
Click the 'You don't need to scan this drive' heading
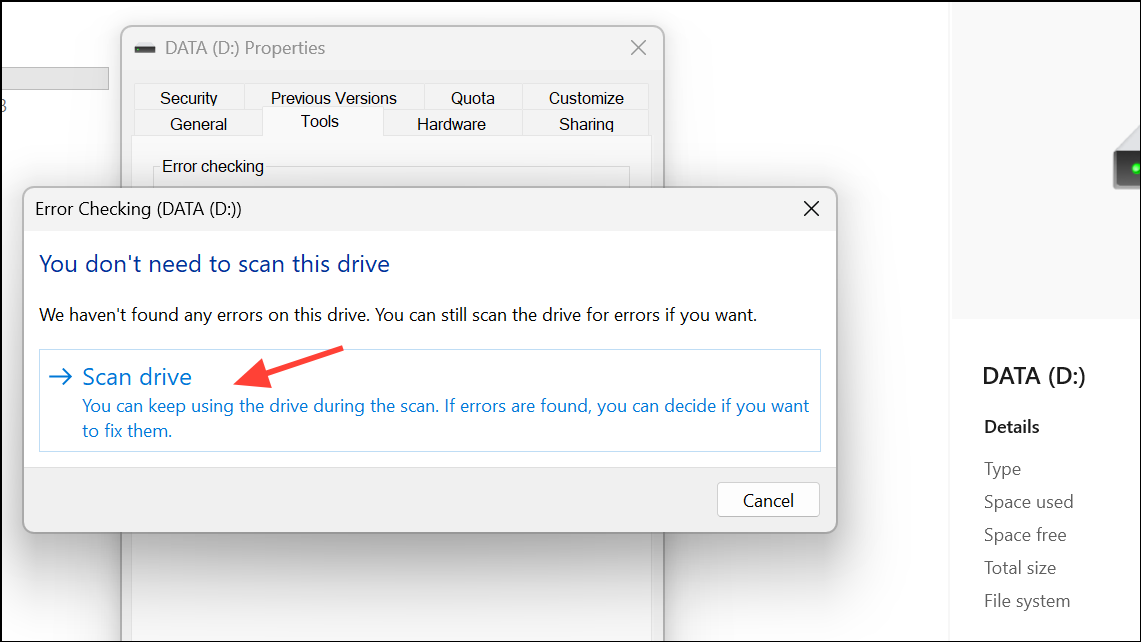coord(213,263)
